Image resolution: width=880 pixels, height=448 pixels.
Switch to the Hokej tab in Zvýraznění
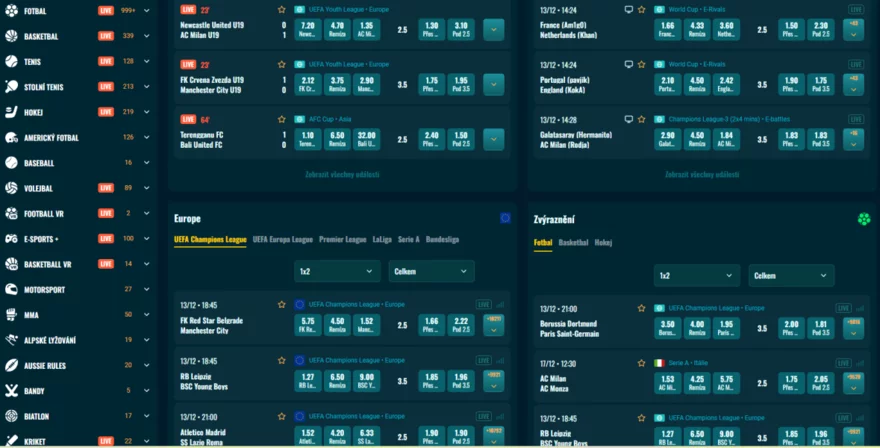pos(603,243)
